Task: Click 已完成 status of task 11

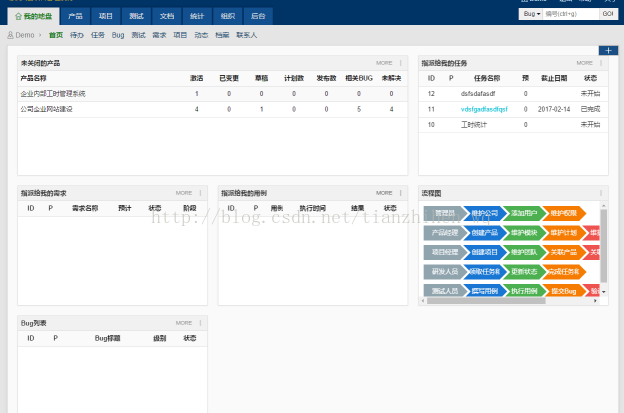Action: pyautogui.click(x=590, y=109)
